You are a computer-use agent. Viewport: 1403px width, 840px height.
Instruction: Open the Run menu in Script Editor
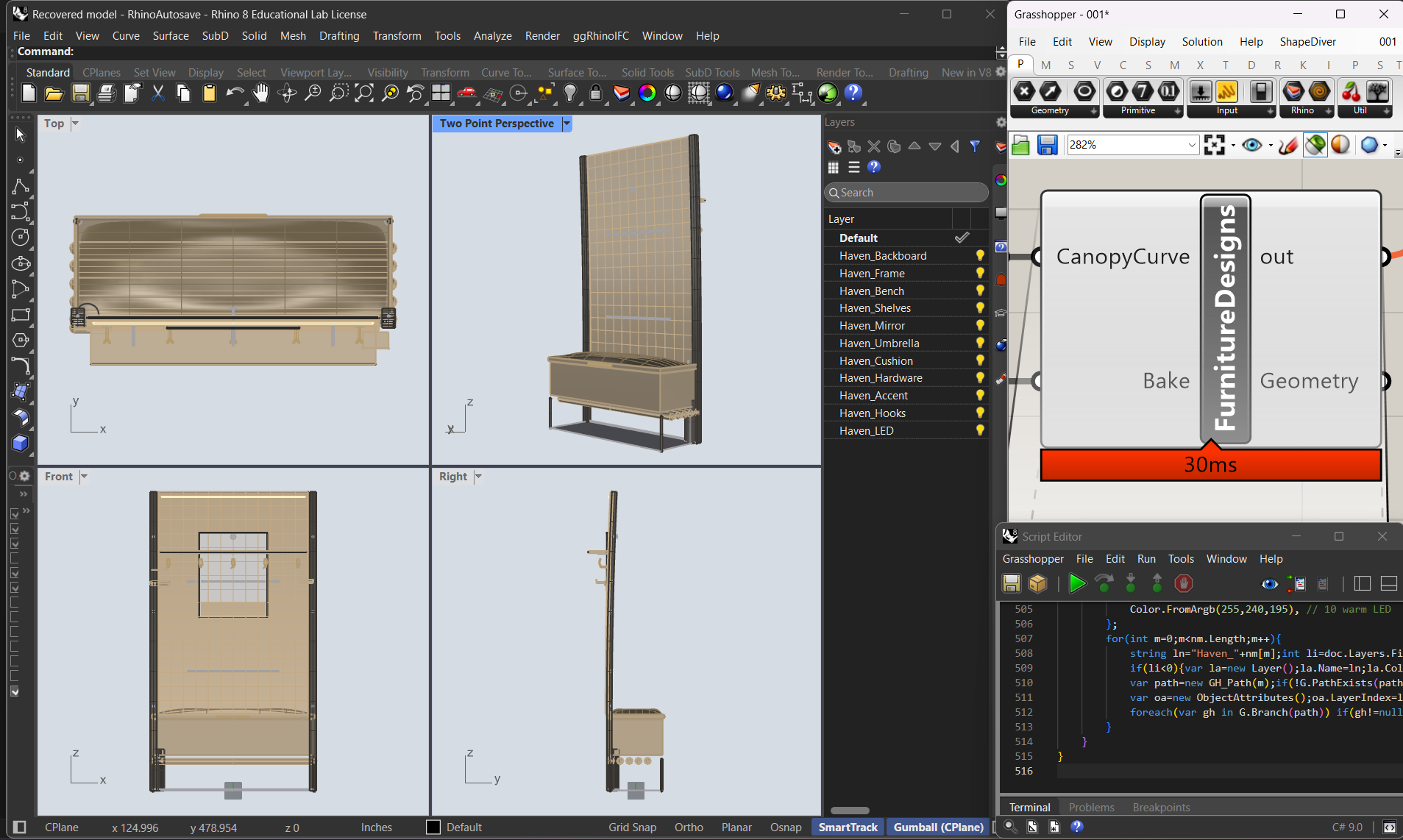[x=1146, y=559]
